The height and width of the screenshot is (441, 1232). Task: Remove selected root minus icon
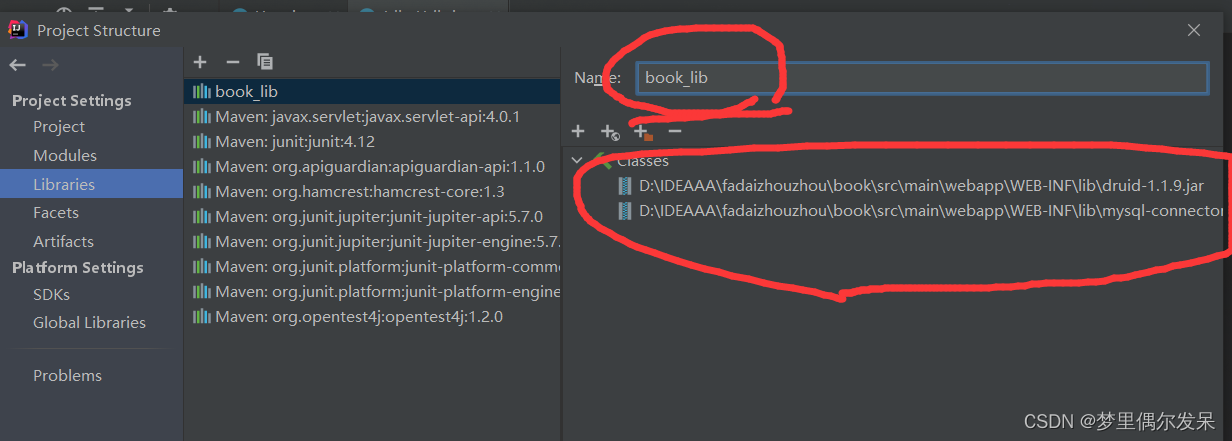coord(675,131)
